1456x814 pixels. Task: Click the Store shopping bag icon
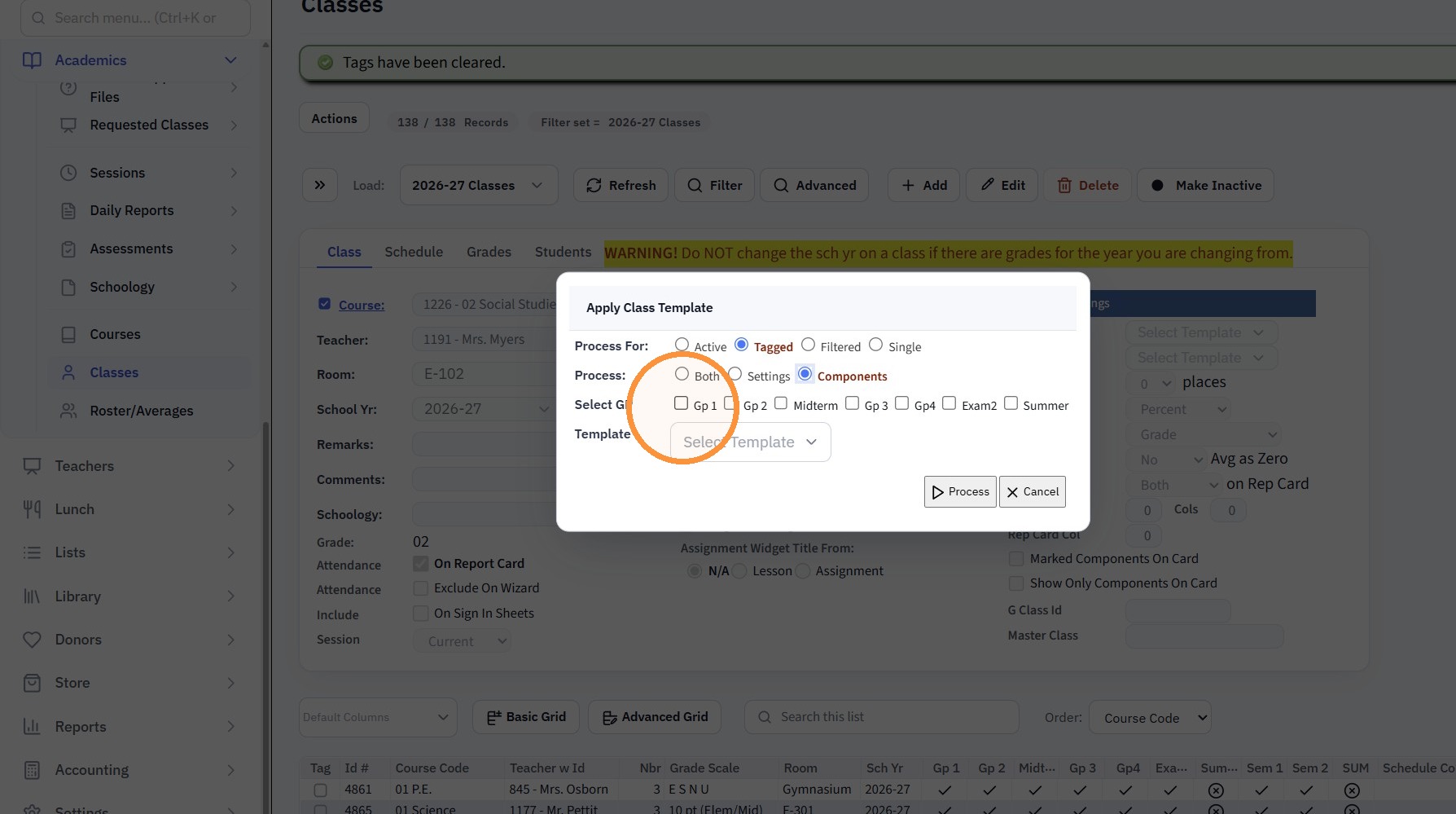(x=32, y=683)
